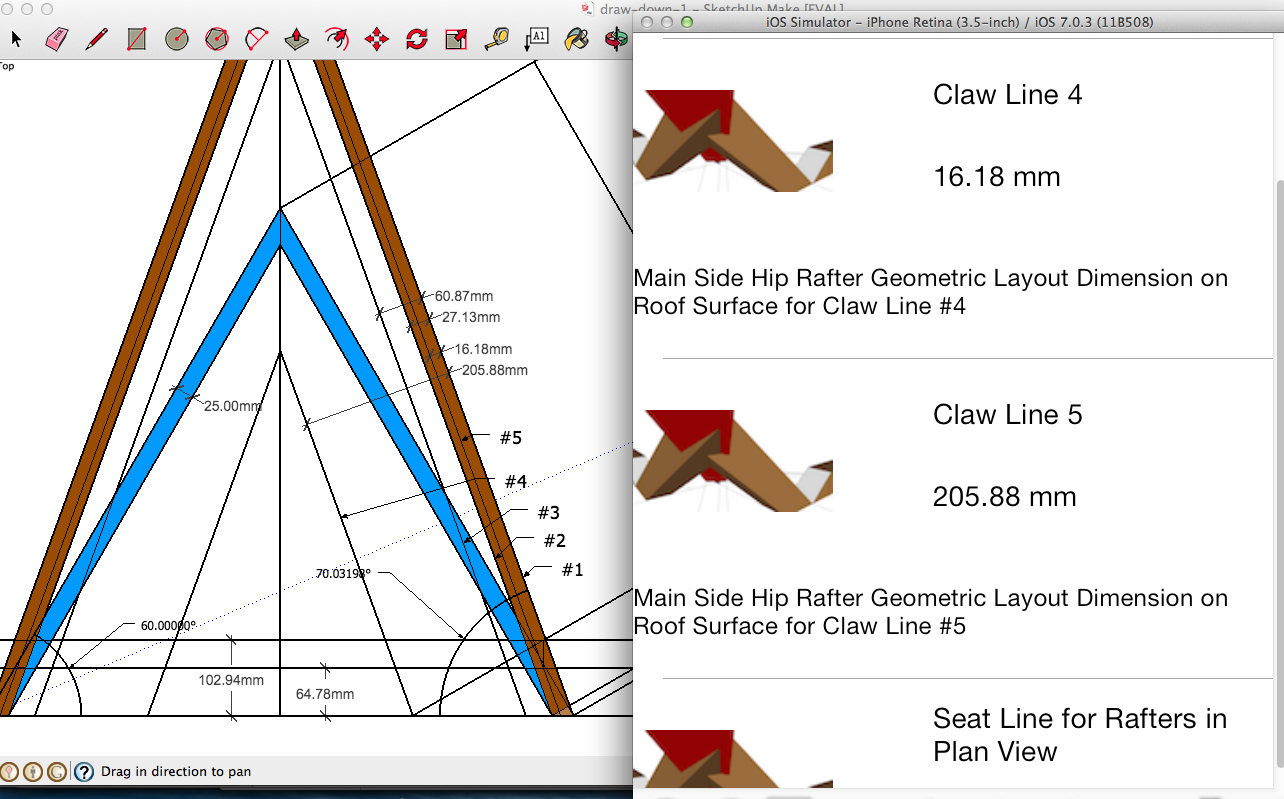The image size is (1284, 799).
Task: Choose the Scale tool
Action: [x=455, y=40]
